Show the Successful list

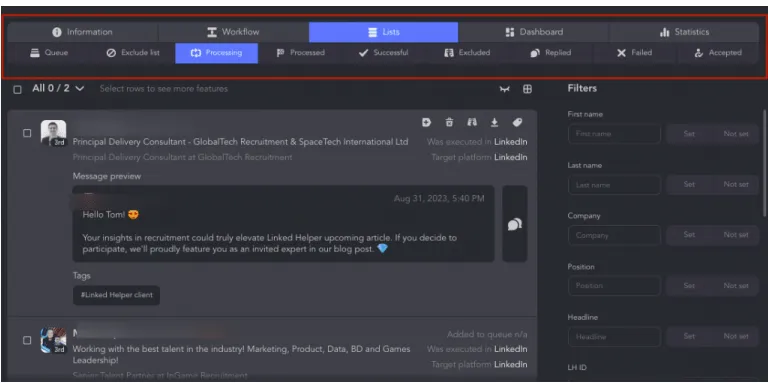pos(384,53)
